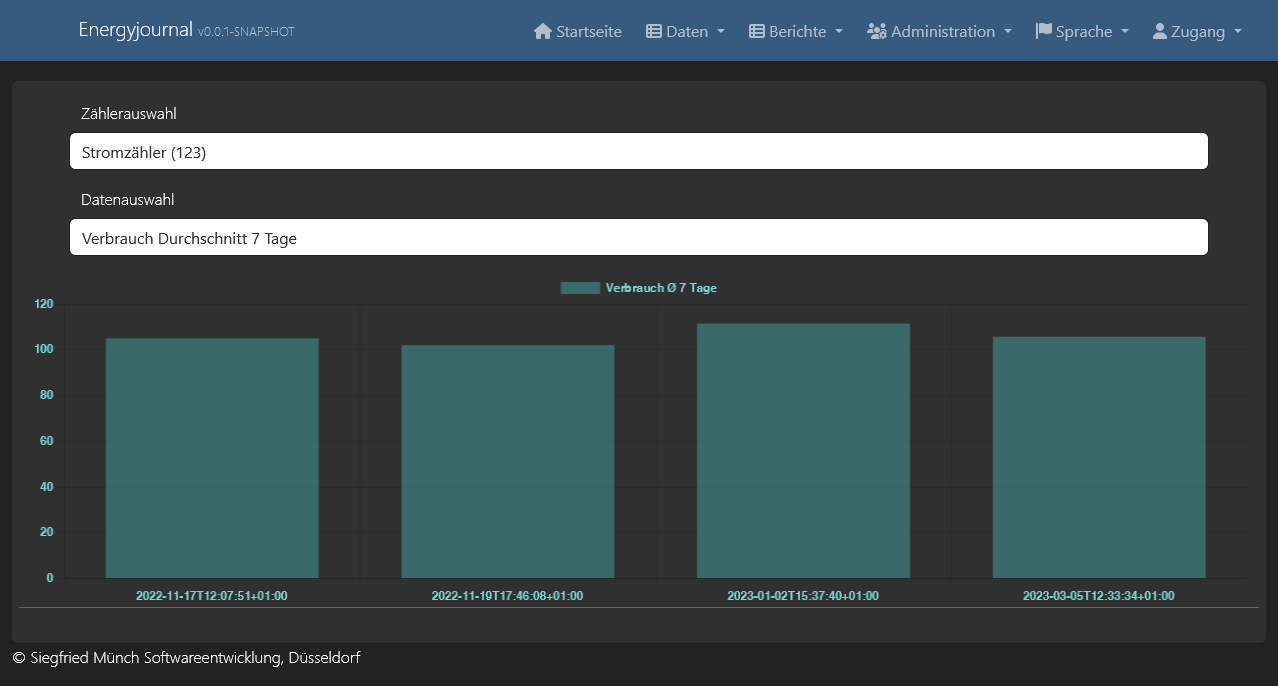Click the users group icon for Administration
This screenshot has height=686, width=1278.
click(877, 31)
